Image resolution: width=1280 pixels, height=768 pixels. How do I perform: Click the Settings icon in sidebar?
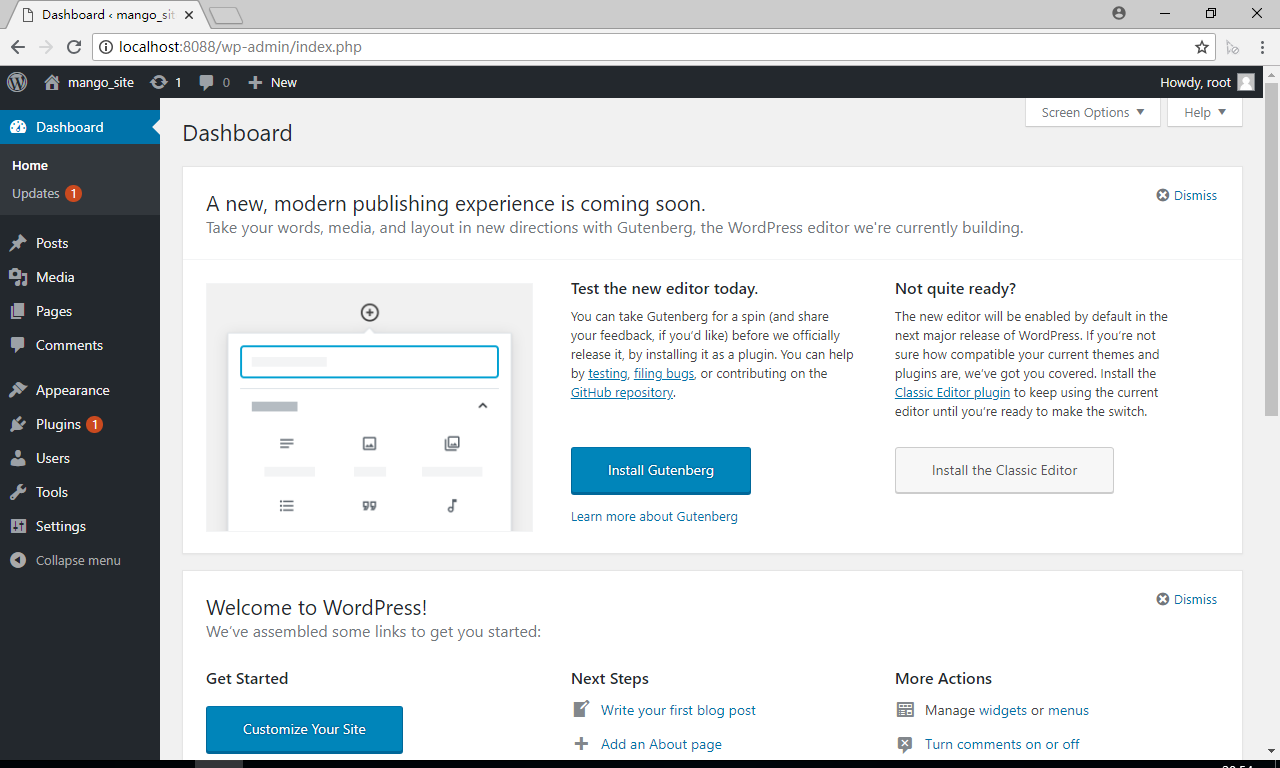coord(18,526)
